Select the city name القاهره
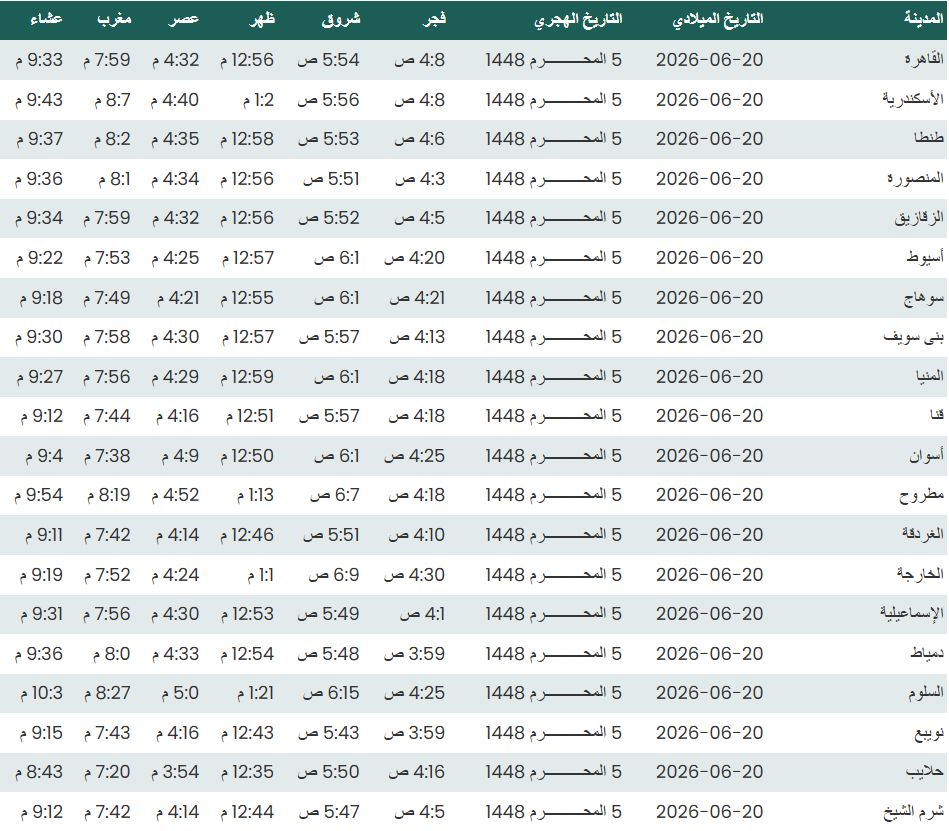The width and height of the screenshot is (949, 831). click(x=924, y=59)
